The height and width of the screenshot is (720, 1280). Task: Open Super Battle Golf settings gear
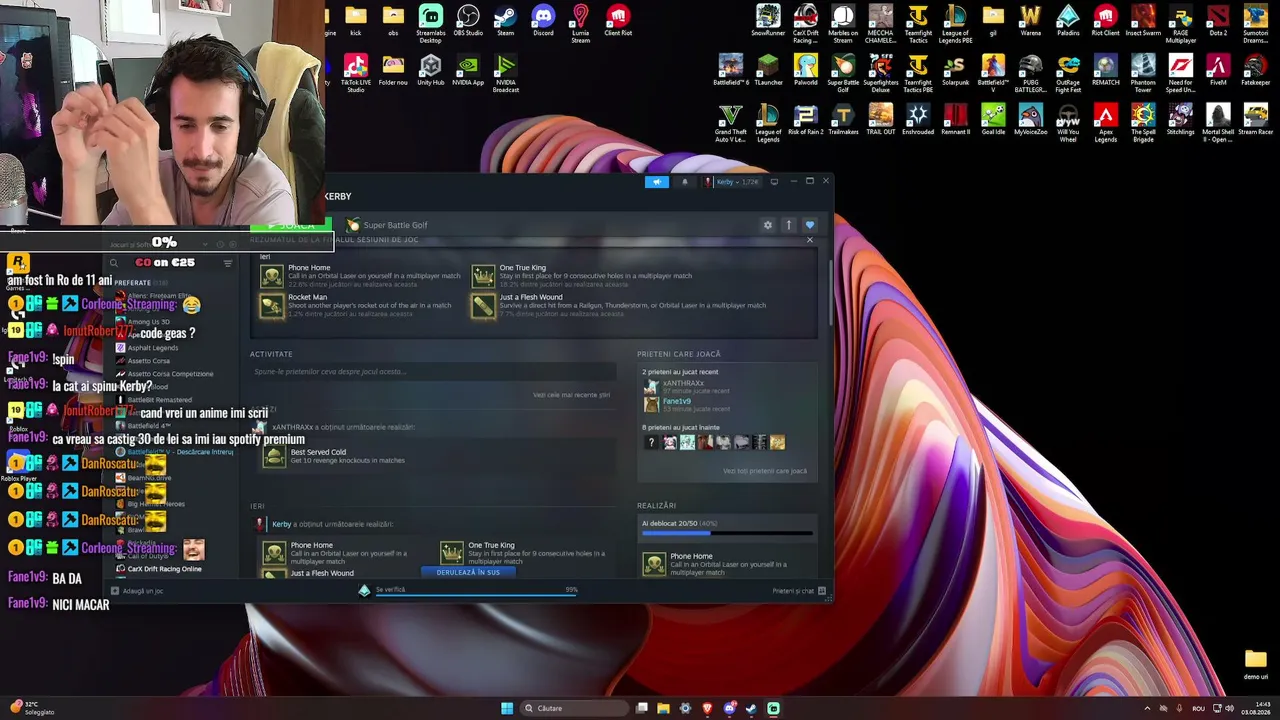click(x=768, y=225)
